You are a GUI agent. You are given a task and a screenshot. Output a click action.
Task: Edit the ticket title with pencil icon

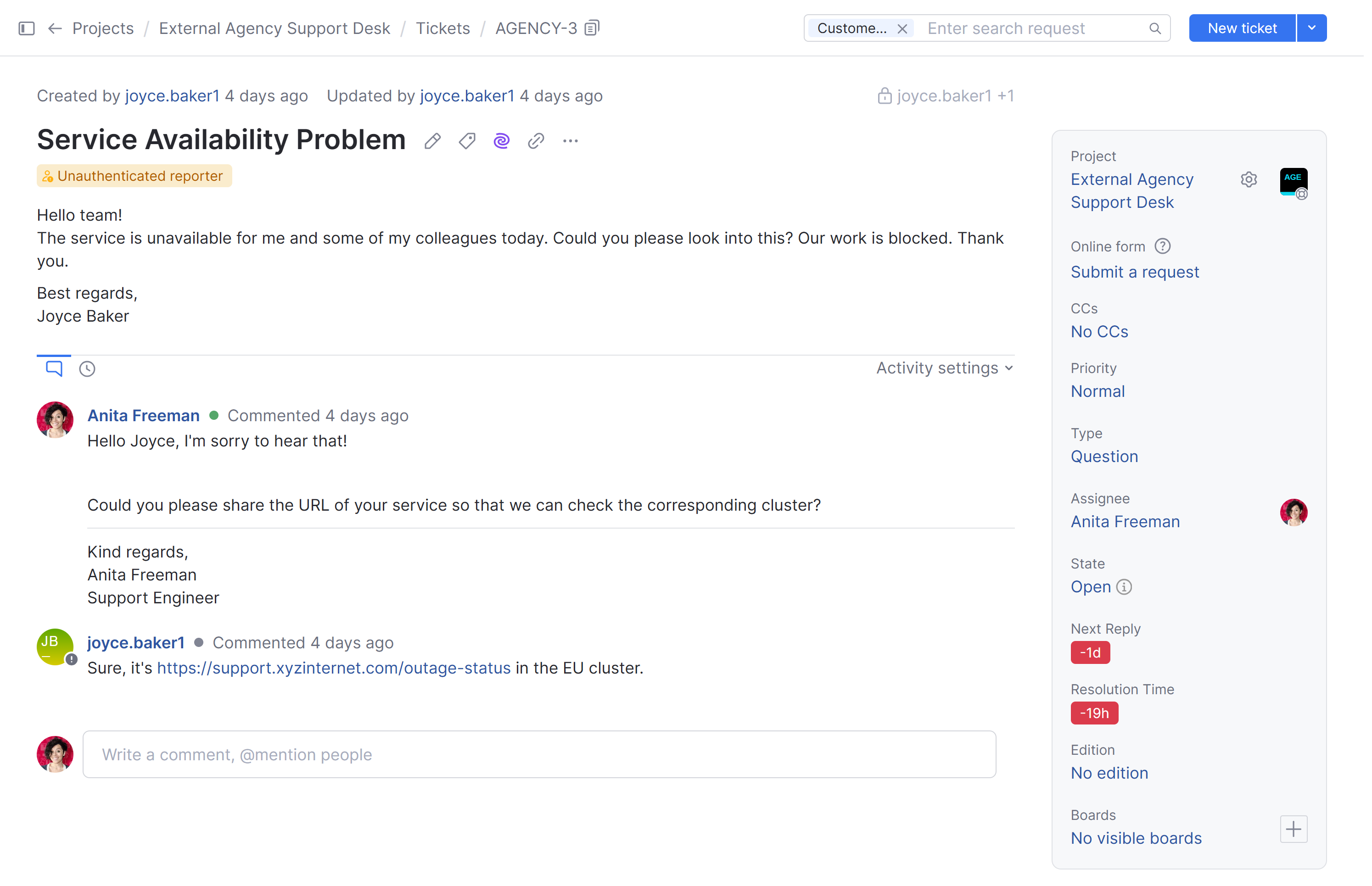click(433, 141)
